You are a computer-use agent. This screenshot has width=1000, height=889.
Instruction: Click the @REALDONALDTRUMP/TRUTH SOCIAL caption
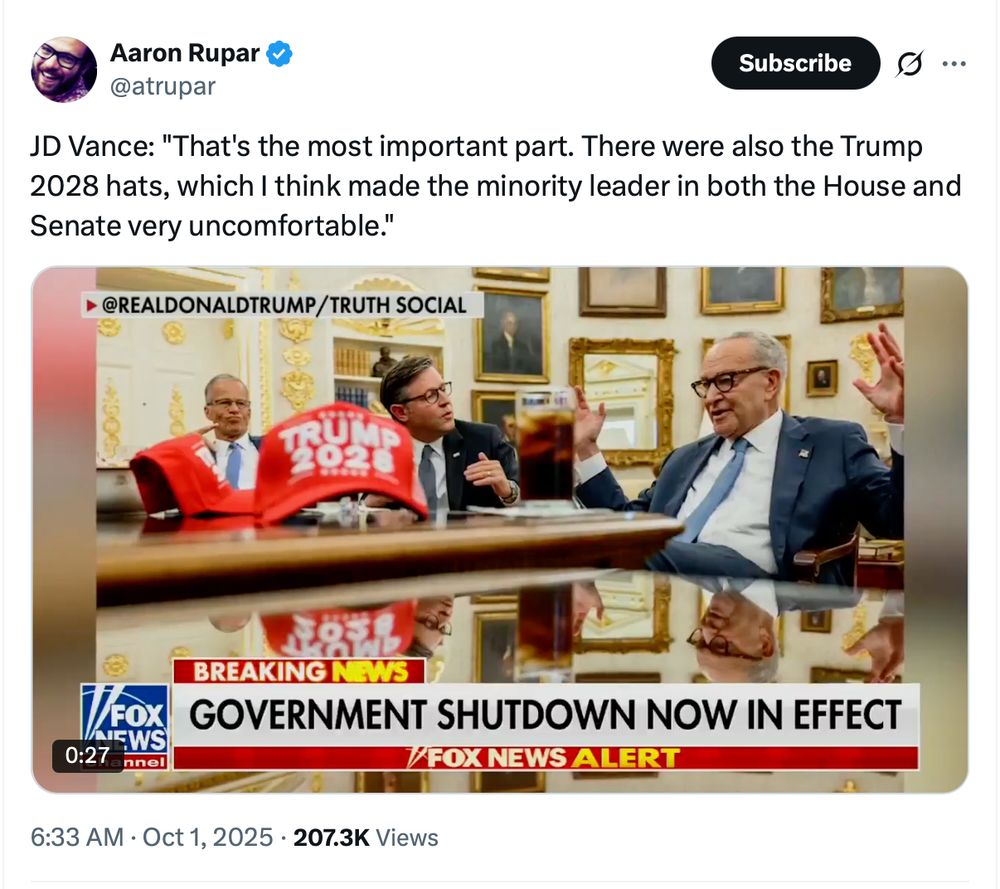pos(284,305)
